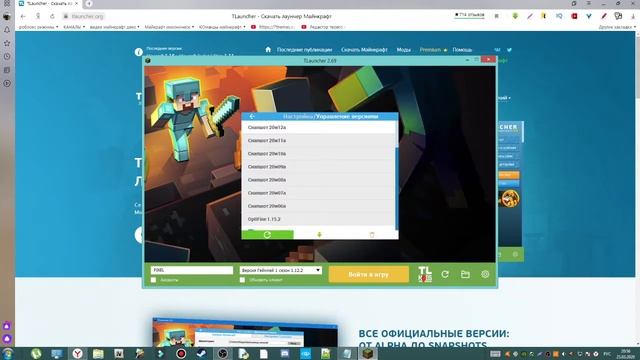Click the browser back arrow
640x360 pixels.
(x=23, y=16)
